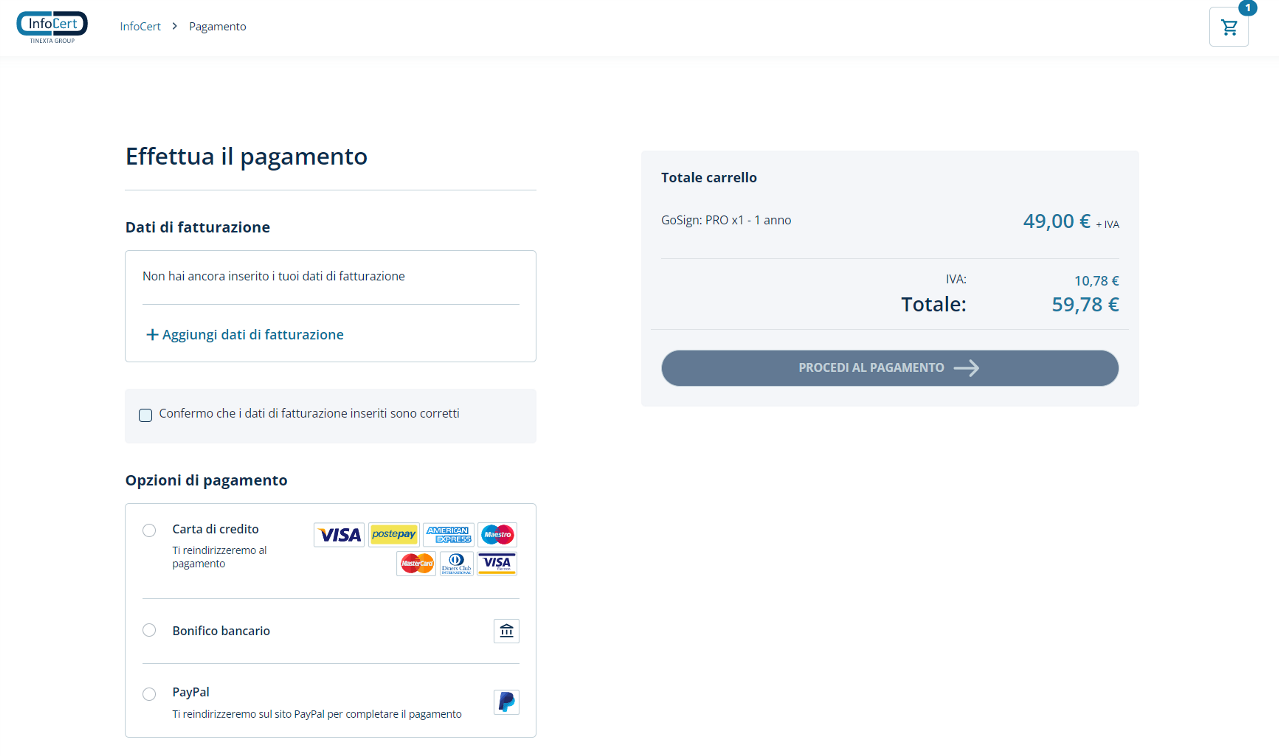The width and height of the screenshot is (1280, 756).
Task: Click the Visa Electron card logo
Action: (x=497, y=564)
